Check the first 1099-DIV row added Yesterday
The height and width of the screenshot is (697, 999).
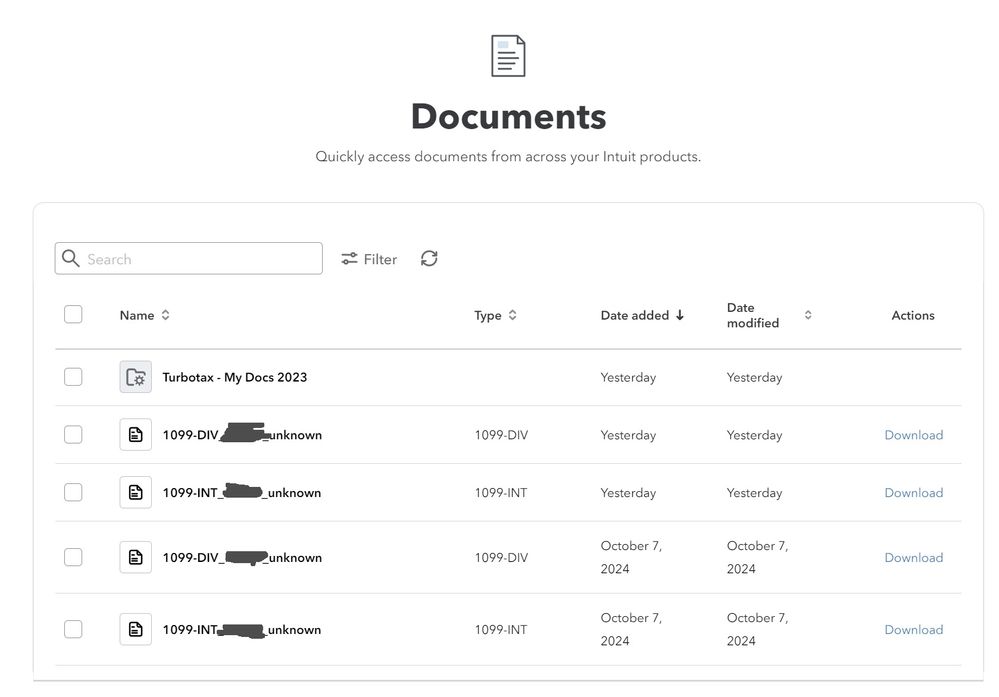click(x=73, y=435)
